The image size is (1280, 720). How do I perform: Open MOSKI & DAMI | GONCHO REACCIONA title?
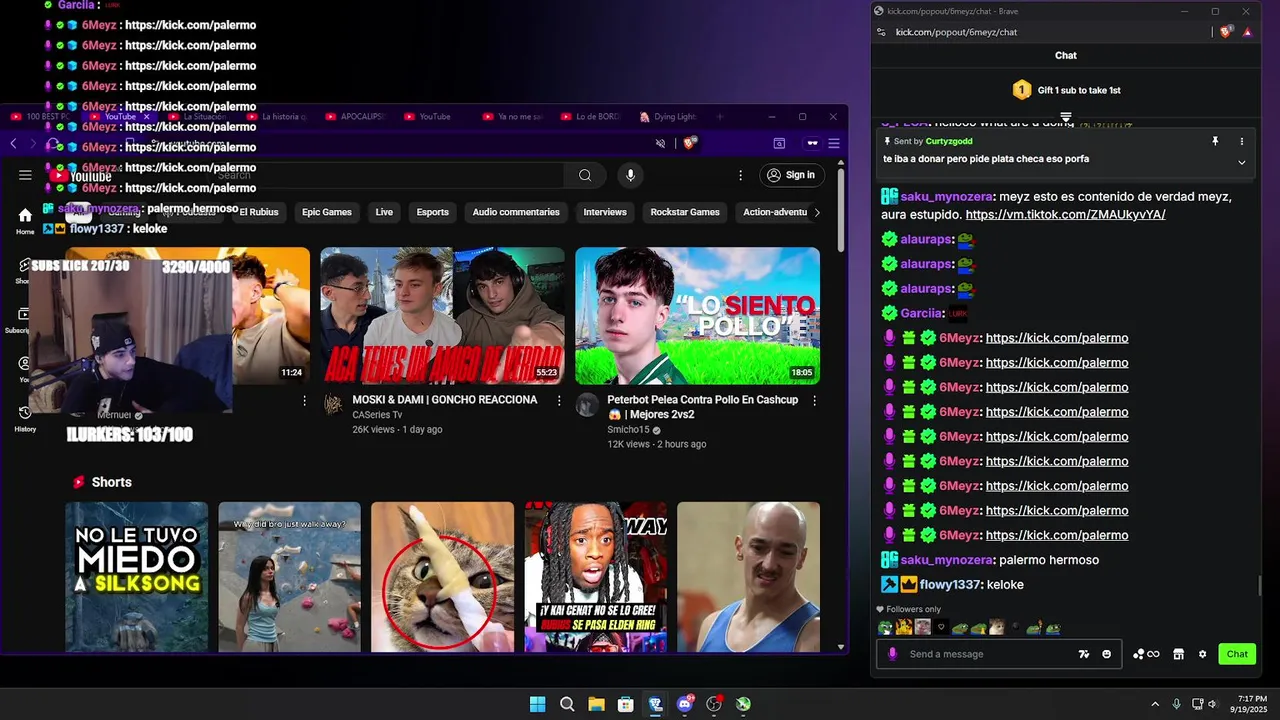coord(445,400)
